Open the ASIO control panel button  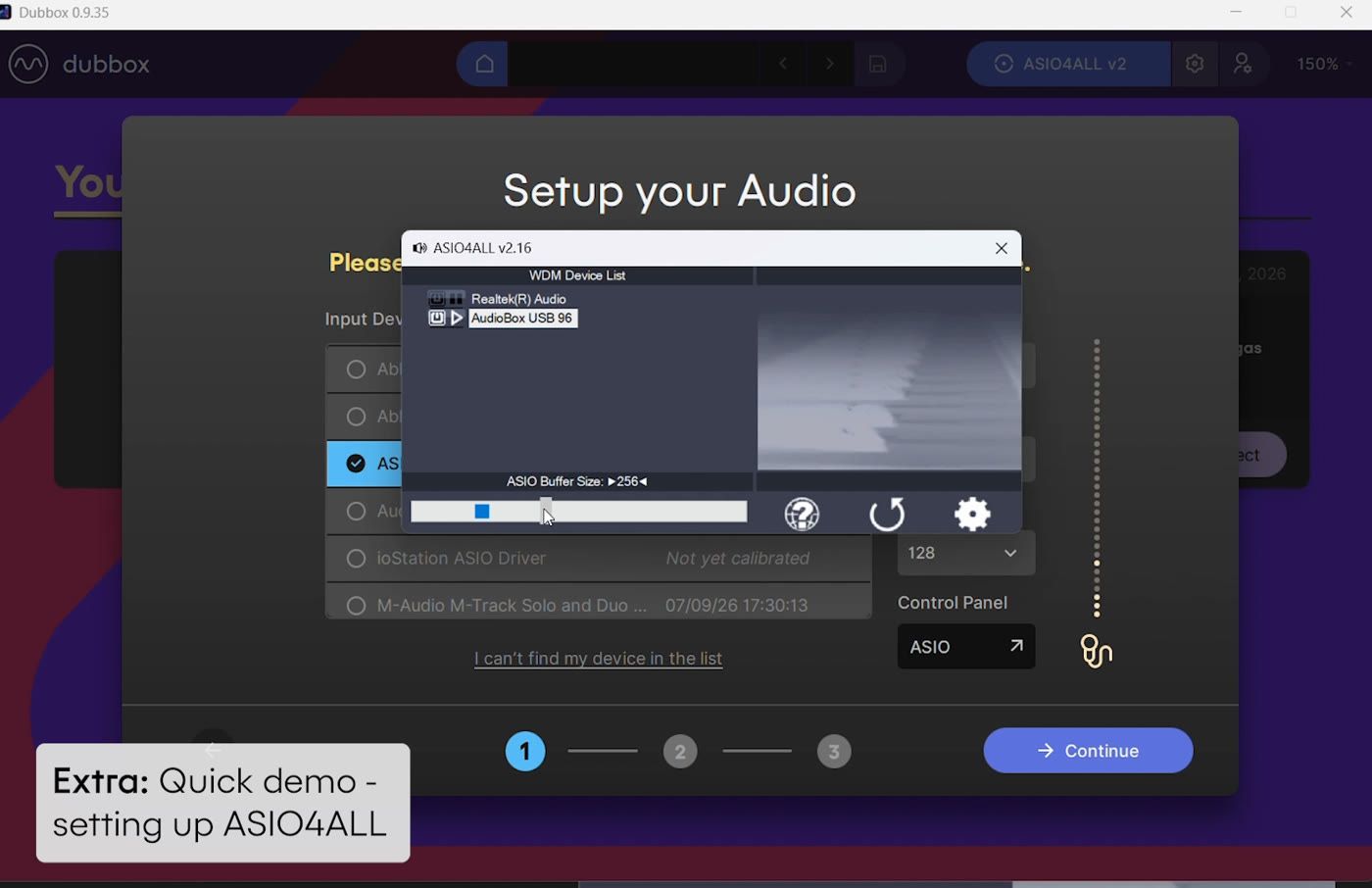click(965, 647)
